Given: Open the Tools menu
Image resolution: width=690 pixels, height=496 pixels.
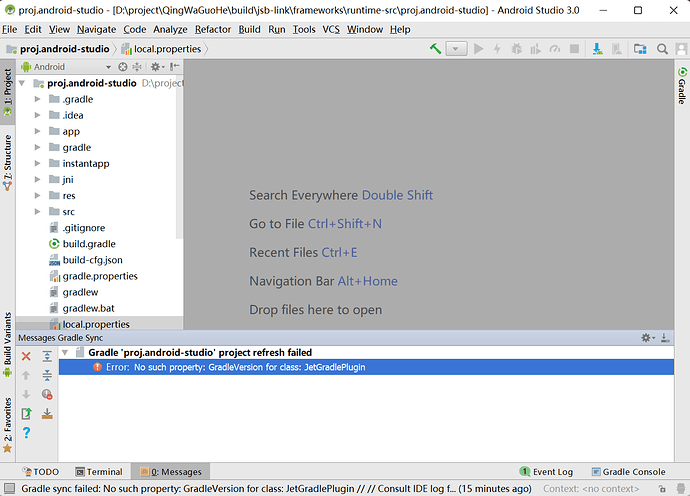Looking at the screenshot, I should point(304,29).
